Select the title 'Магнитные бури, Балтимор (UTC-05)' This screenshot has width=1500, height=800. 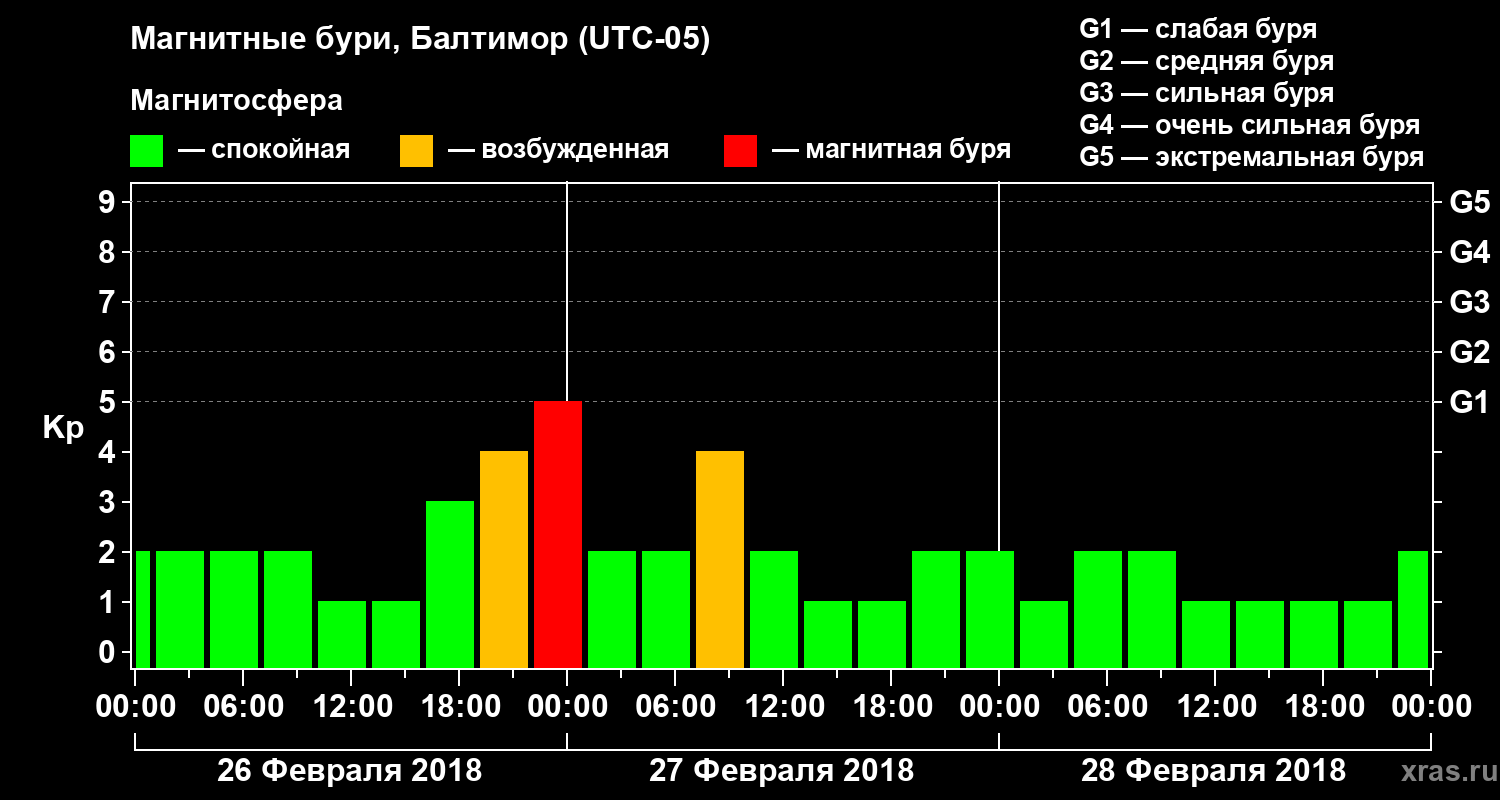click(x=420, y=41)
